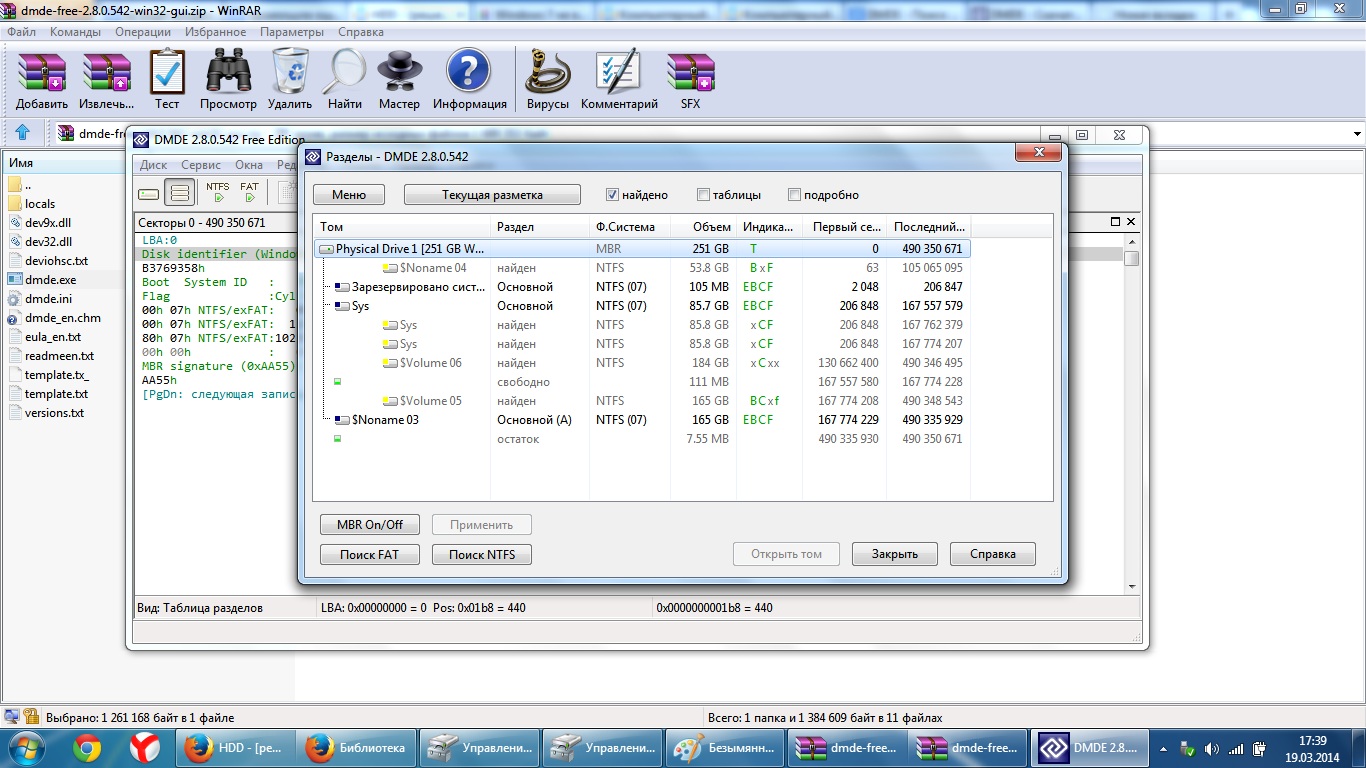Select the DMDE 2.8 taskbar button
The height and width of the screenshot is (768, 1366).
click(x=1092, y=748)
